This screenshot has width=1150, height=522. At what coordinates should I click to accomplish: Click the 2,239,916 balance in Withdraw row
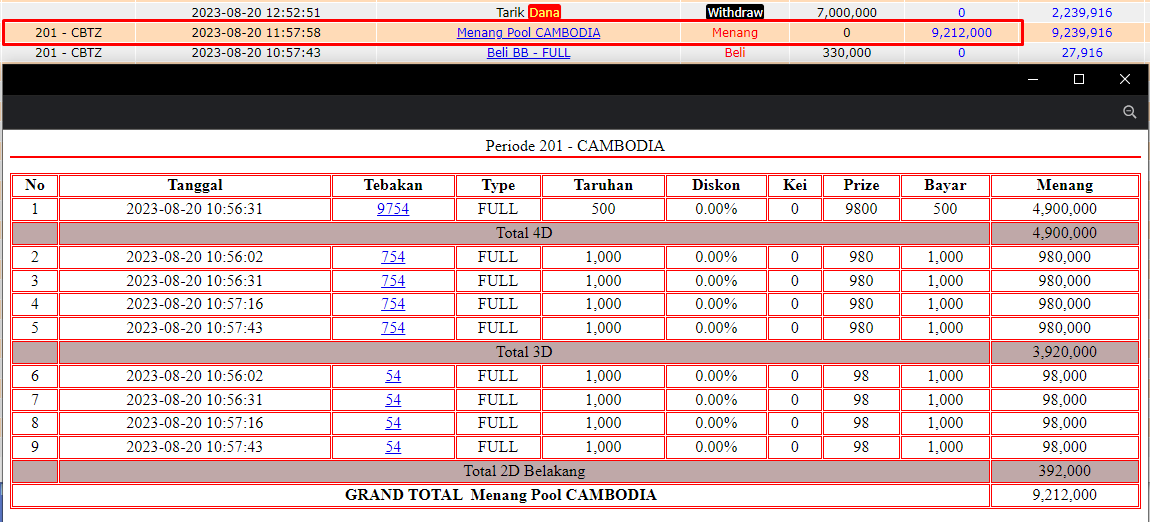coord(1082,12)
